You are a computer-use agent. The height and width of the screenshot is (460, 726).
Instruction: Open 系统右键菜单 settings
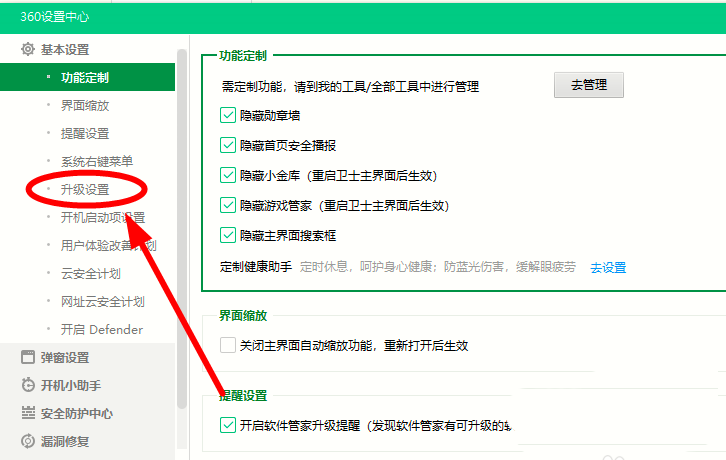pyautogui.click(x=97, y=161)
